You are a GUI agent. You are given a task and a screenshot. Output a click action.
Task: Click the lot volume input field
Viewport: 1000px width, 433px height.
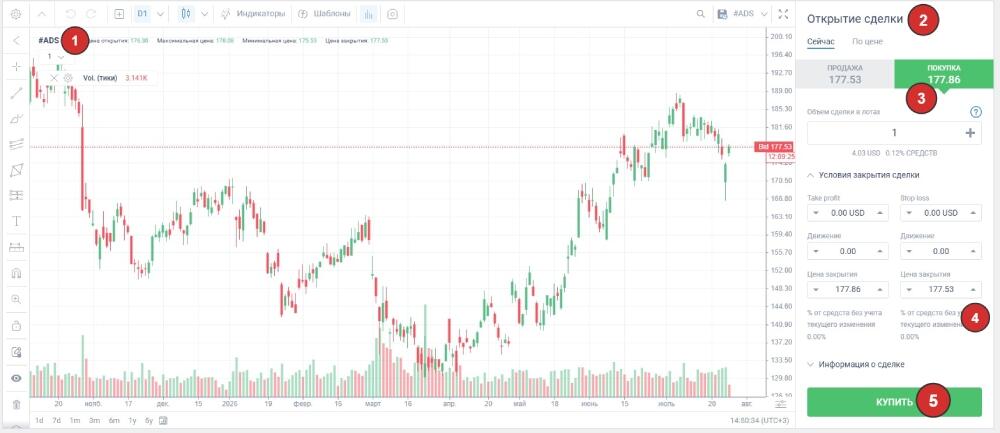tap(894, 133)
